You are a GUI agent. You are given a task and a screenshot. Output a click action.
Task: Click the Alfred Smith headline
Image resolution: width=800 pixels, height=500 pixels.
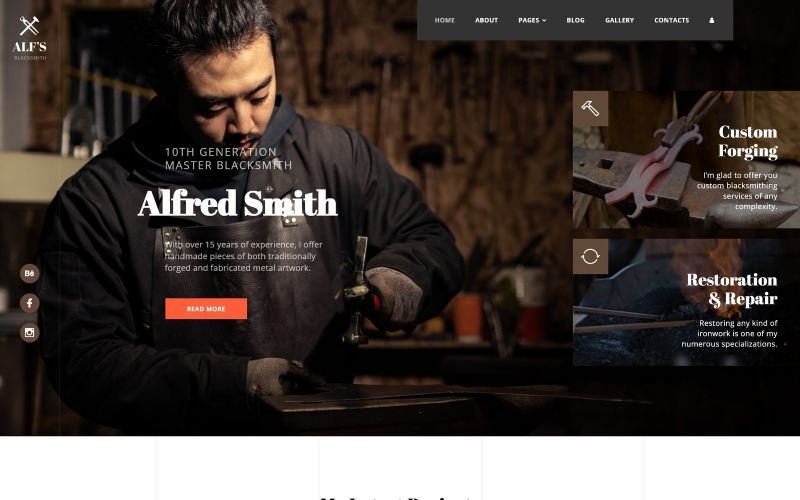(238, 203)
